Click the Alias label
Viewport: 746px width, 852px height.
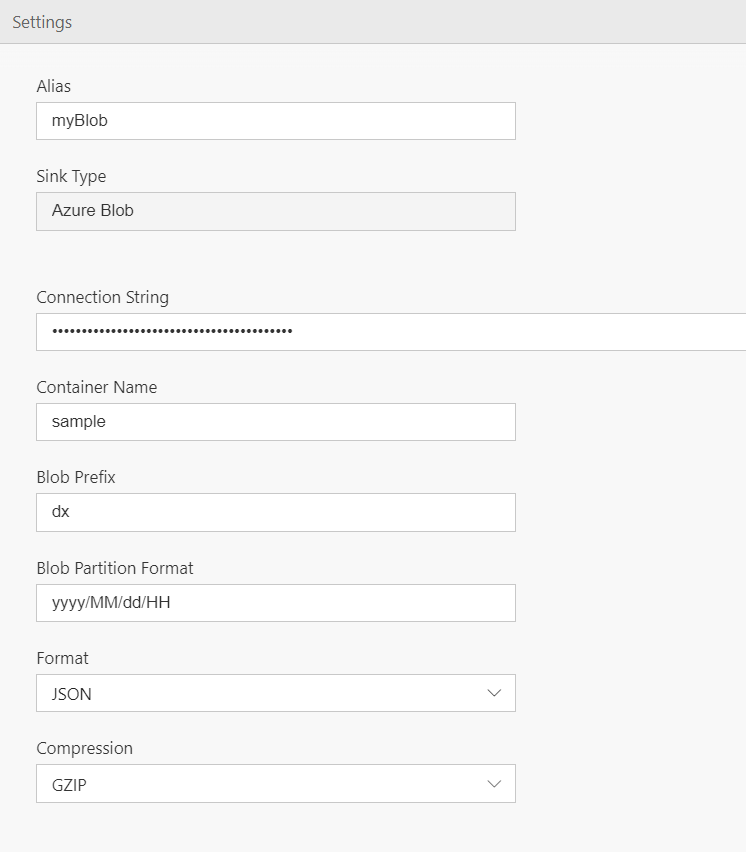click(53, 86)
